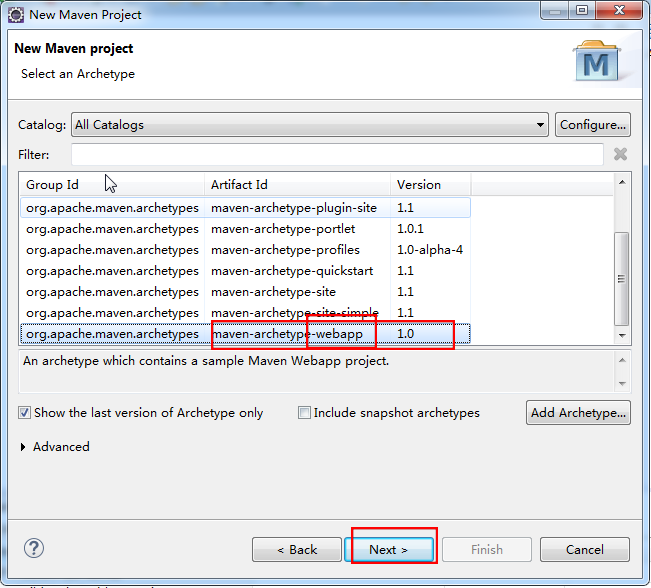The width and height of the screenshot is (651, 588).
Task: Select the maven-archetype-quickstart row
Action: click(285, 271)
